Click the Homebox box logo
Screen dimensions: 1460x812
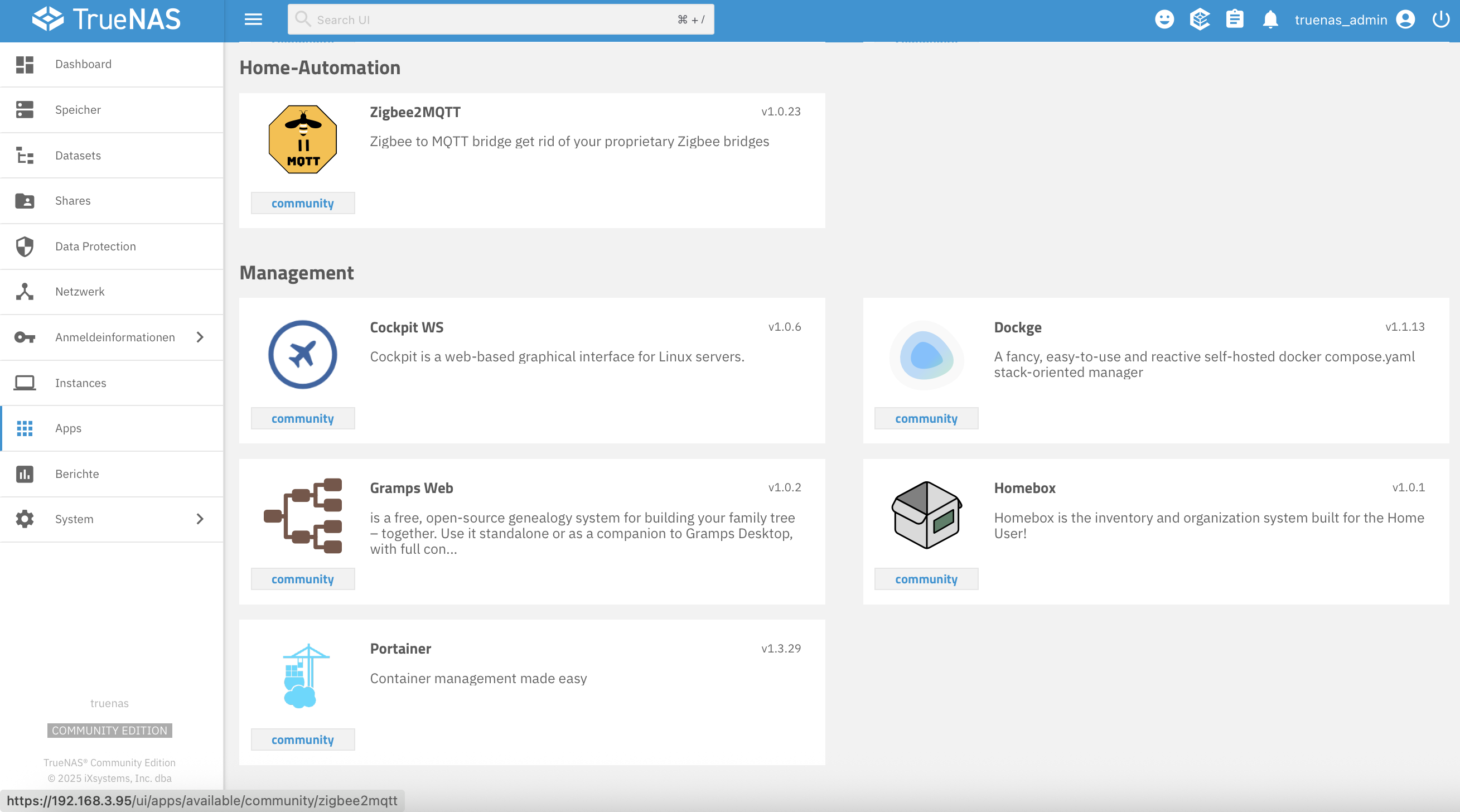click(x=926, y=515)
